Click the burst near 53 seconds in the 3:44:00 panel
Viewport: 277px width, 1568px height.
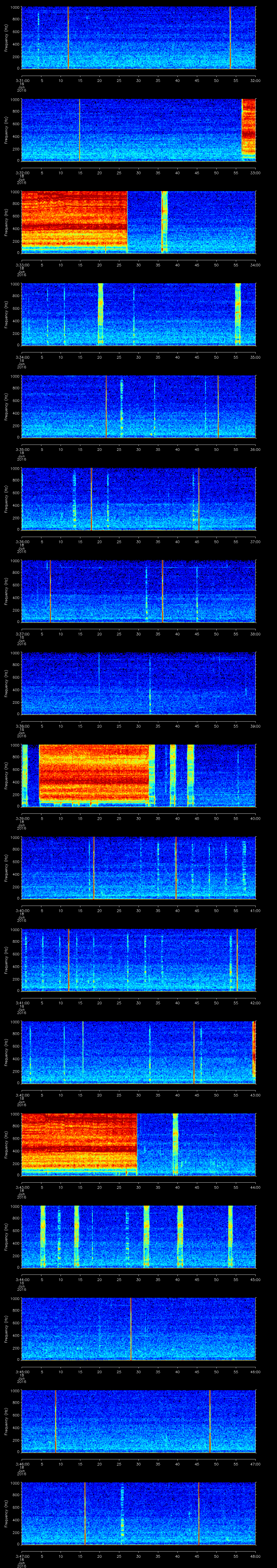pyautogui.click(x=230, y=1237)
